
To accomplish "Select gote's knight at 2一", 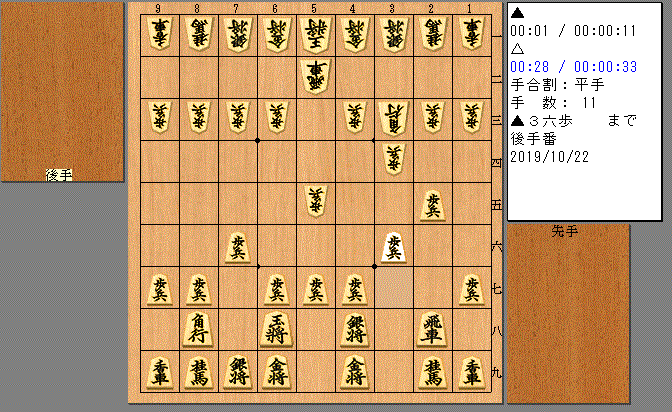I will (433, 33).
